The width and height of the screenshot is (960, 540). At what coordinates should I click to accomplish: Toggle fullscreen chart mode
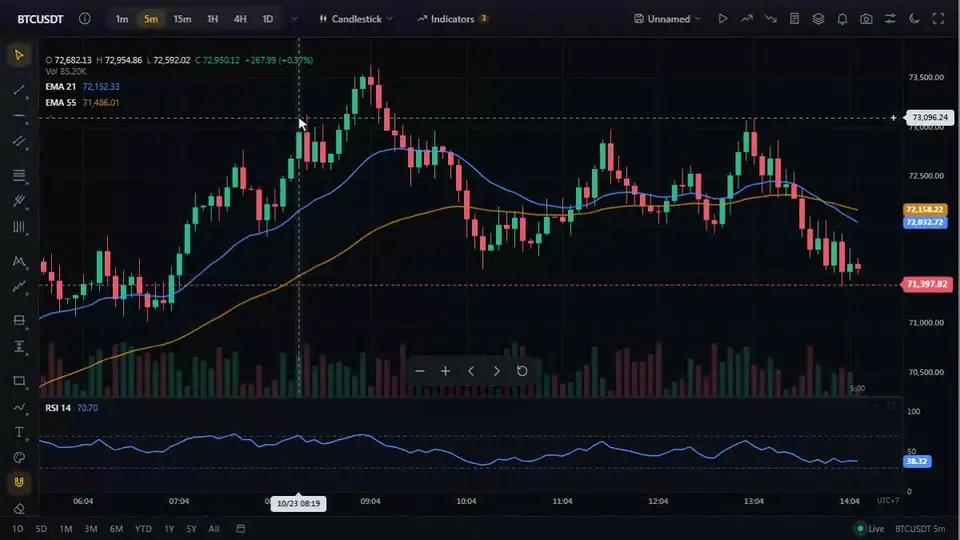pyautogui.click(x=938, y=19)
